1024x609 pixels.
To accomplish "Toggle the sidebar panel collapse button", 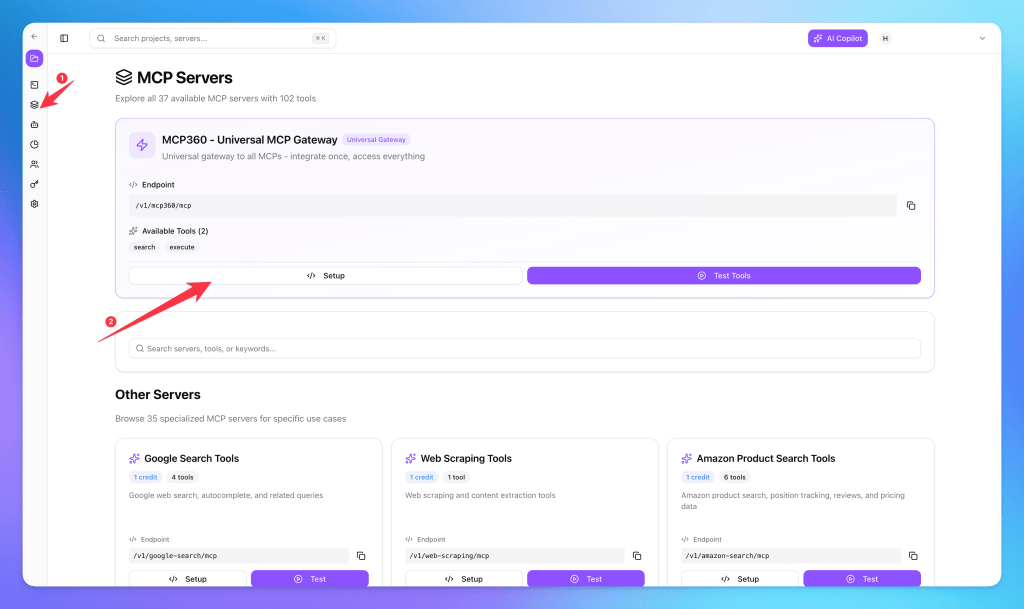I will [64, 38].
